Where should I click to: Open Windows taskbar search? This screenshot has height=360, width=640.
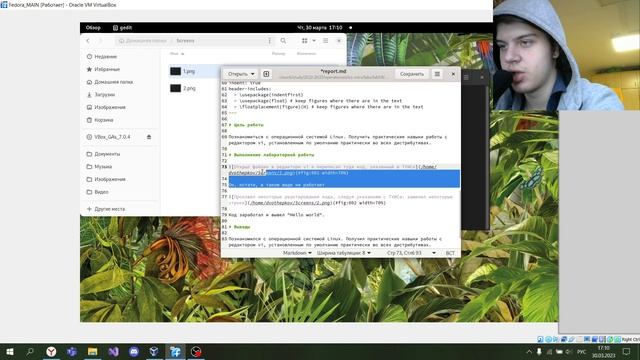[30, 351]
